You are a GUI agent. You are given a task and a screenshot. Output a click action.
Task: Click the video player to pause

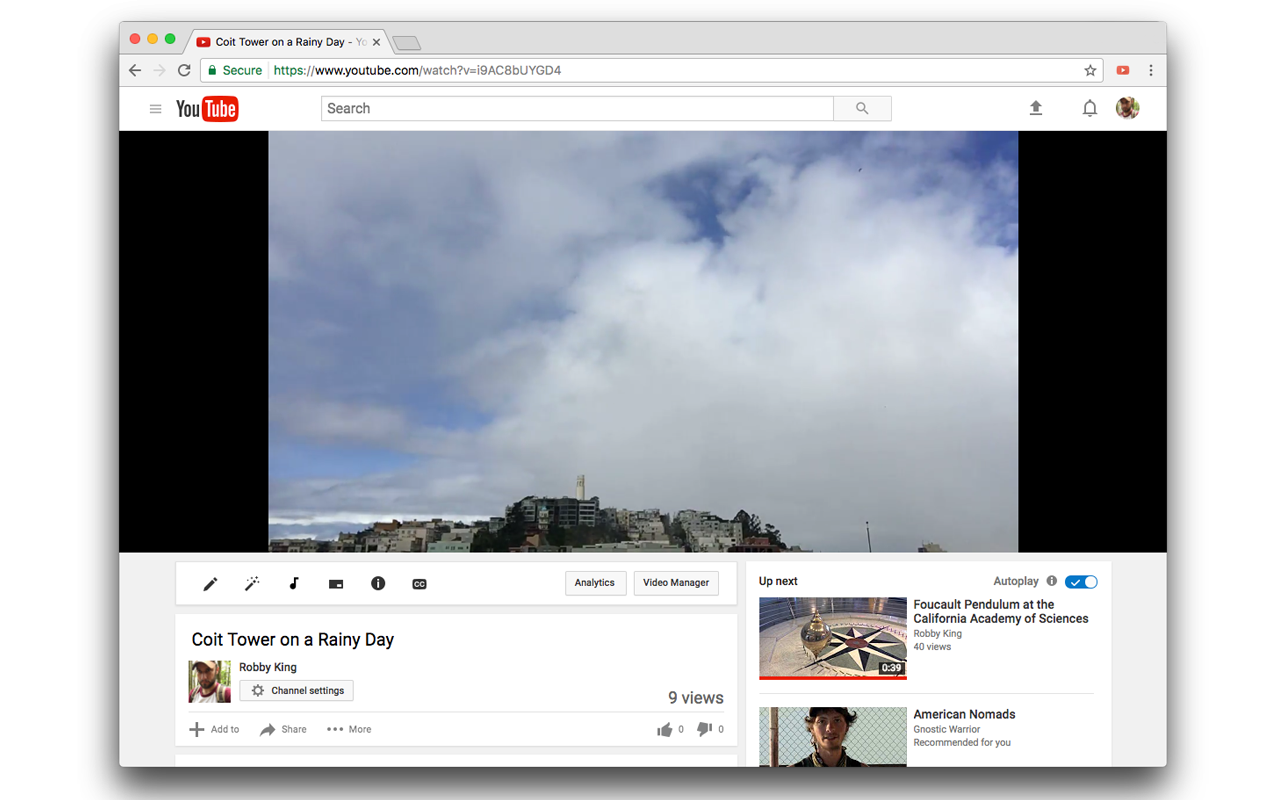[643, 341]
